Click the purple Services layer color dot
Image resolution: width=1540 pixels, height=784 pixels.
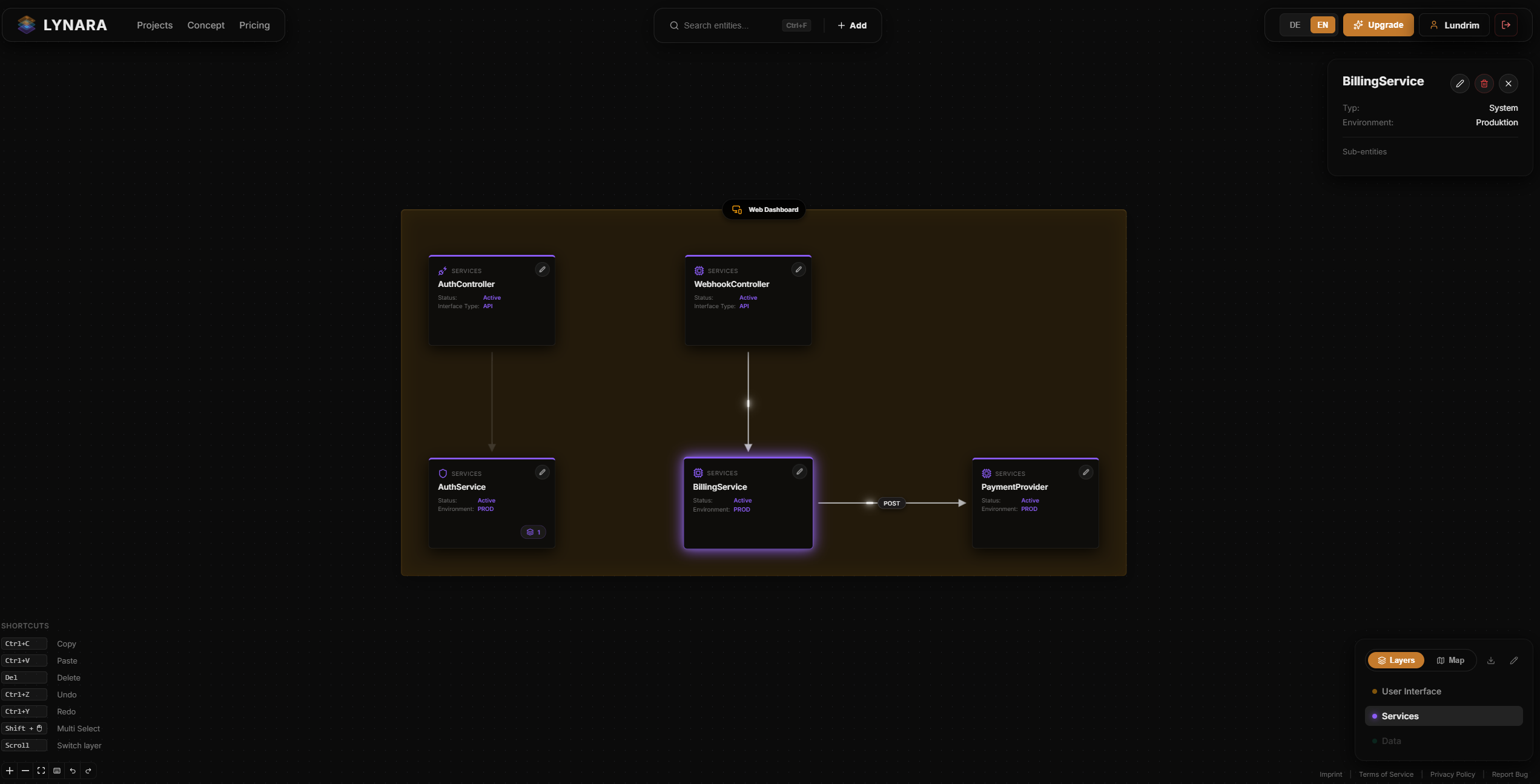click(x=1373, y=716)
